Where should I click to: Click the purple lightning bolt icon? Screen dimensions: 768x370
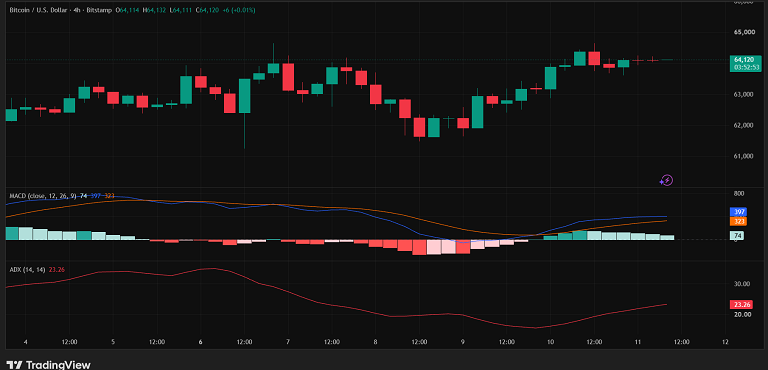tap(666, 180)
